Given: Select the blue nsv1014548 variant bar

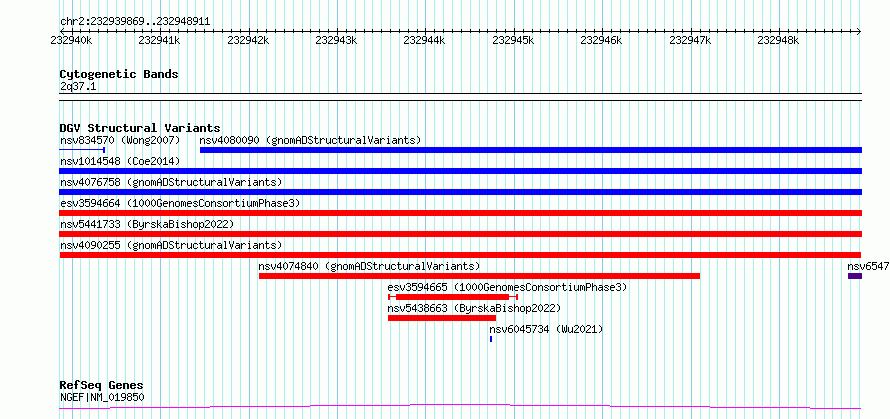Looking at the screenshot, I should (461, 171).
